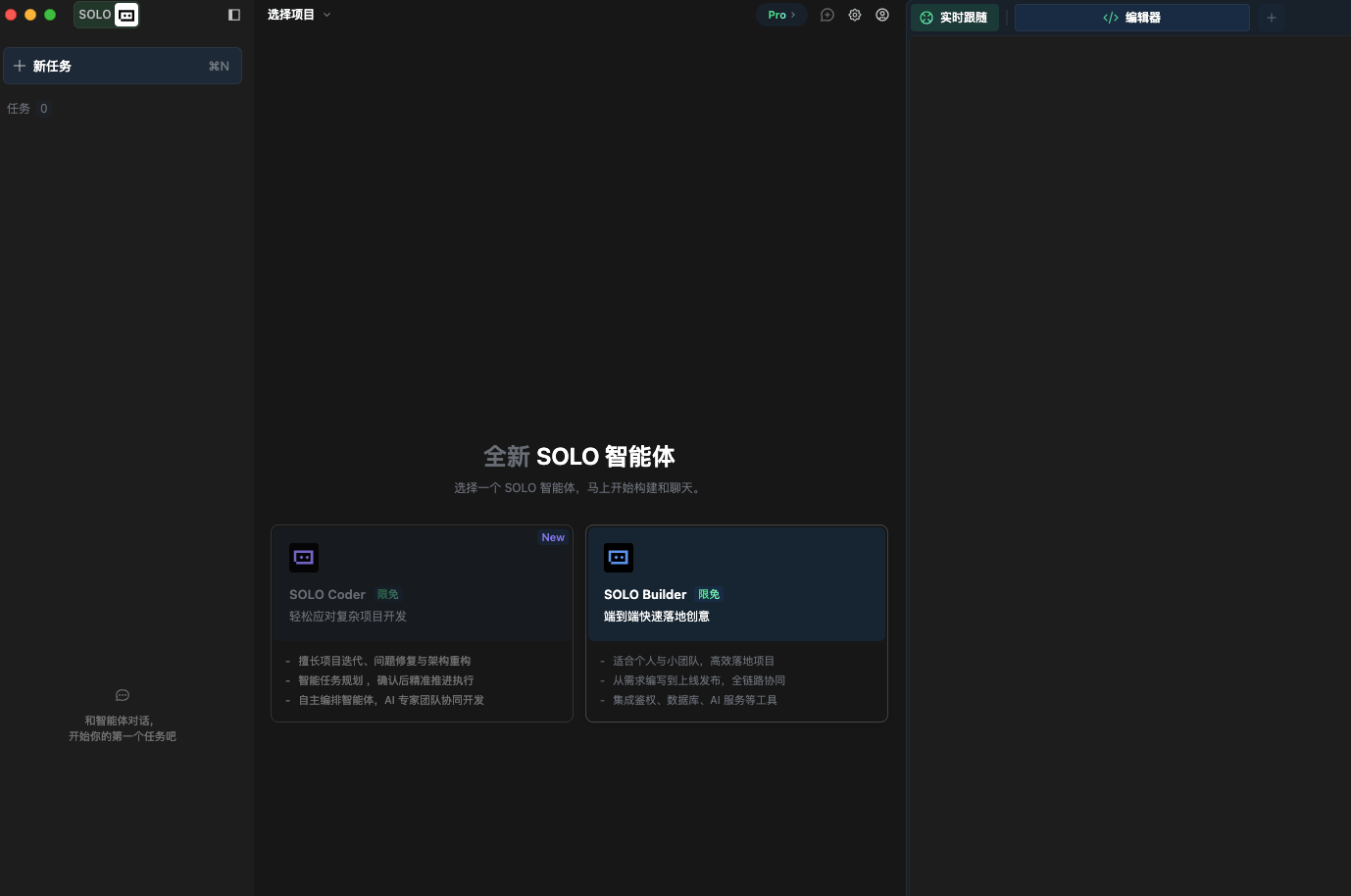Viewport: 1351px width, 896px height.
Task: Collapse the sidebar panel icon
Action: click(x=234, y=15)
